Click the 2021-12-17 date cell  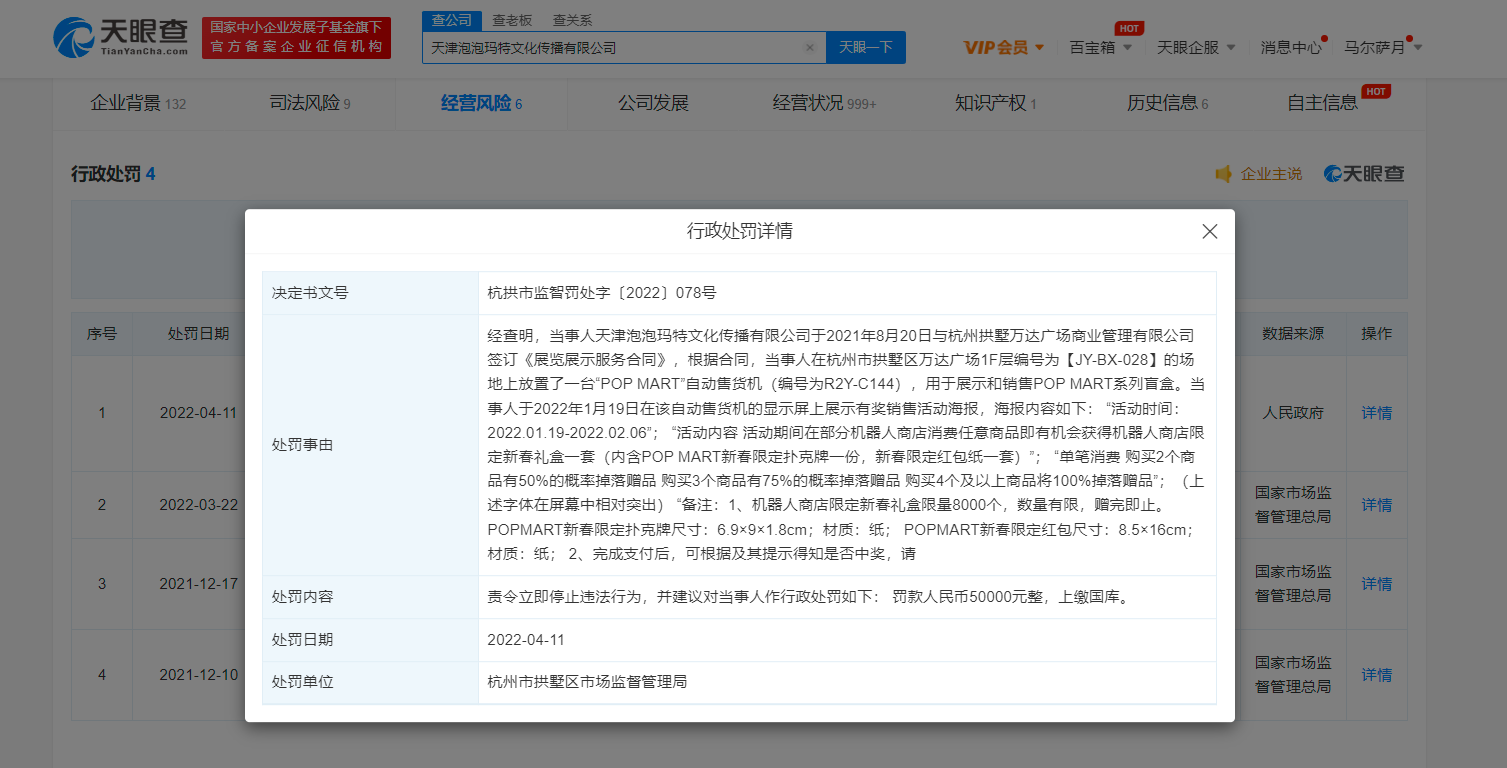[x=199, y=583]
